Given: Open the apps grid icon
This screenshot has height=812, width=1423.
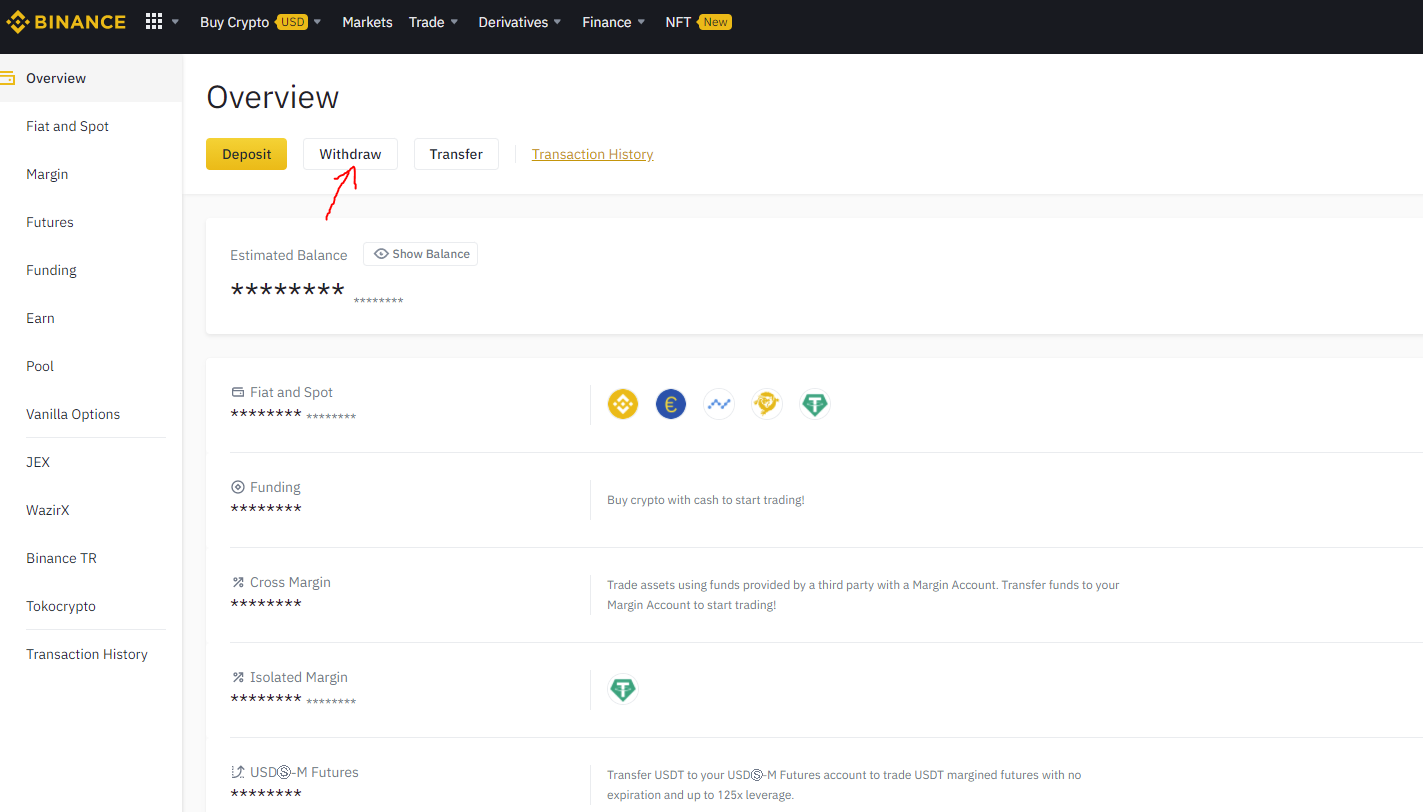Looking at the screenshot, I should 154,22.
